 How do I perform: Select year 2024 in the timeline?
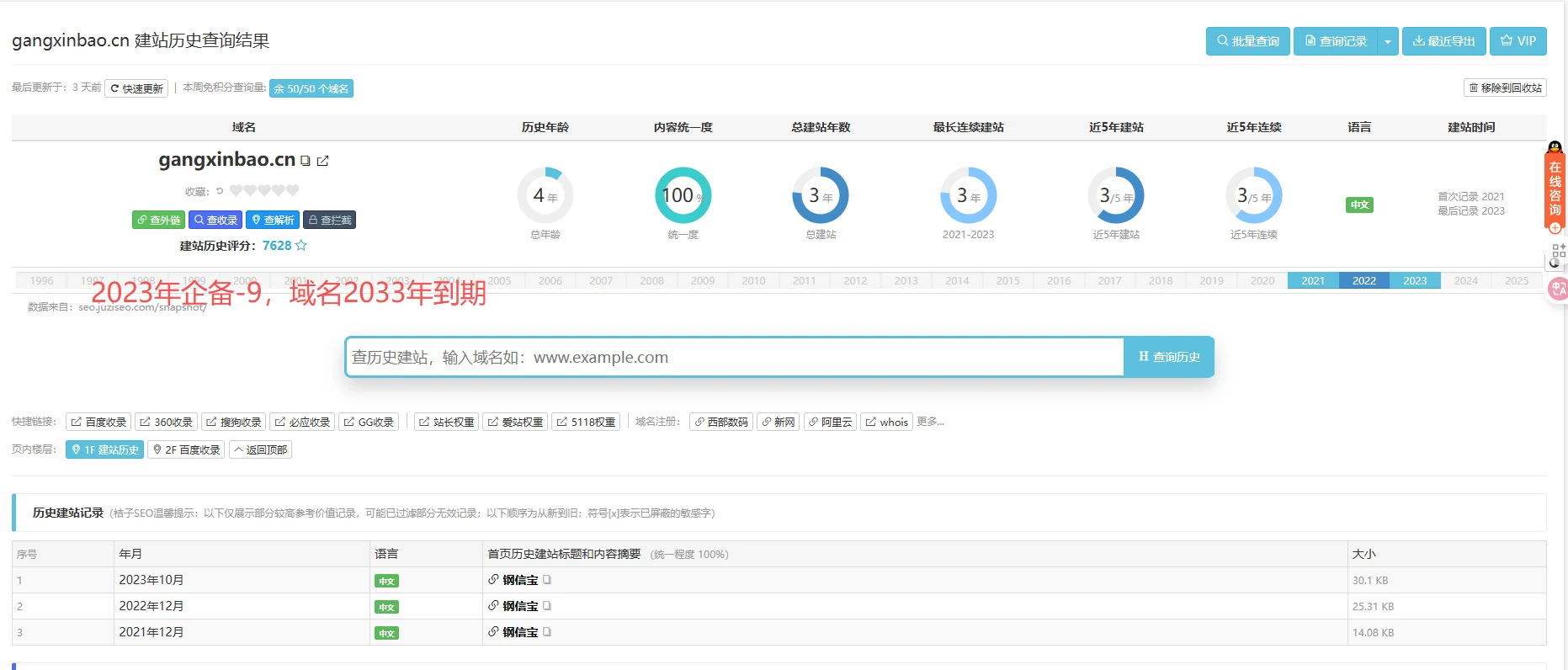pyautogui.click(x=1466, y=281)
